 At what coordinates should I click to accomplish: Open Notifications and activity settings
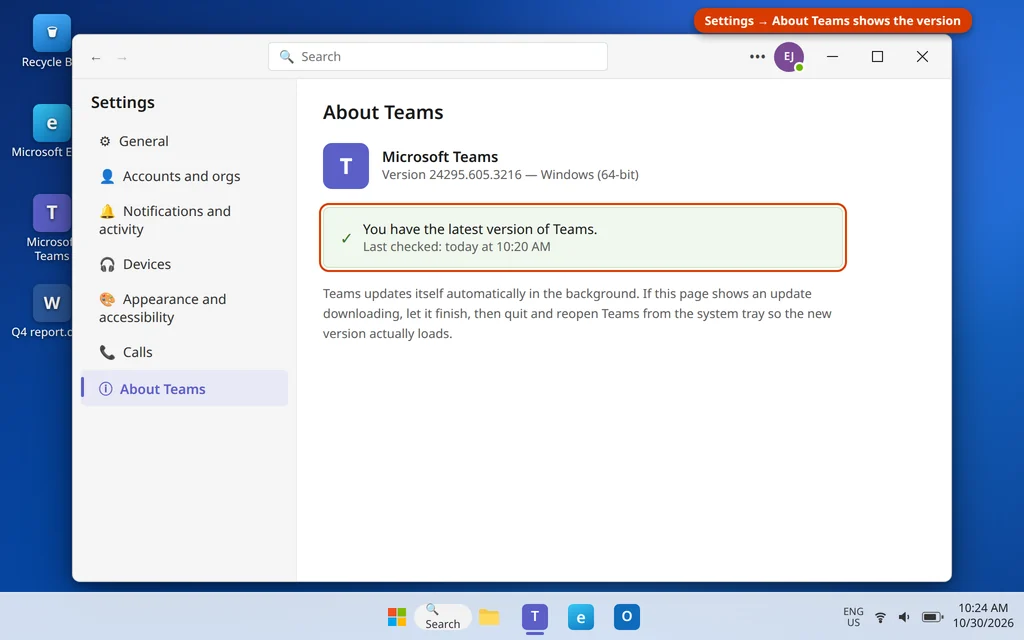tap(184, 220)
